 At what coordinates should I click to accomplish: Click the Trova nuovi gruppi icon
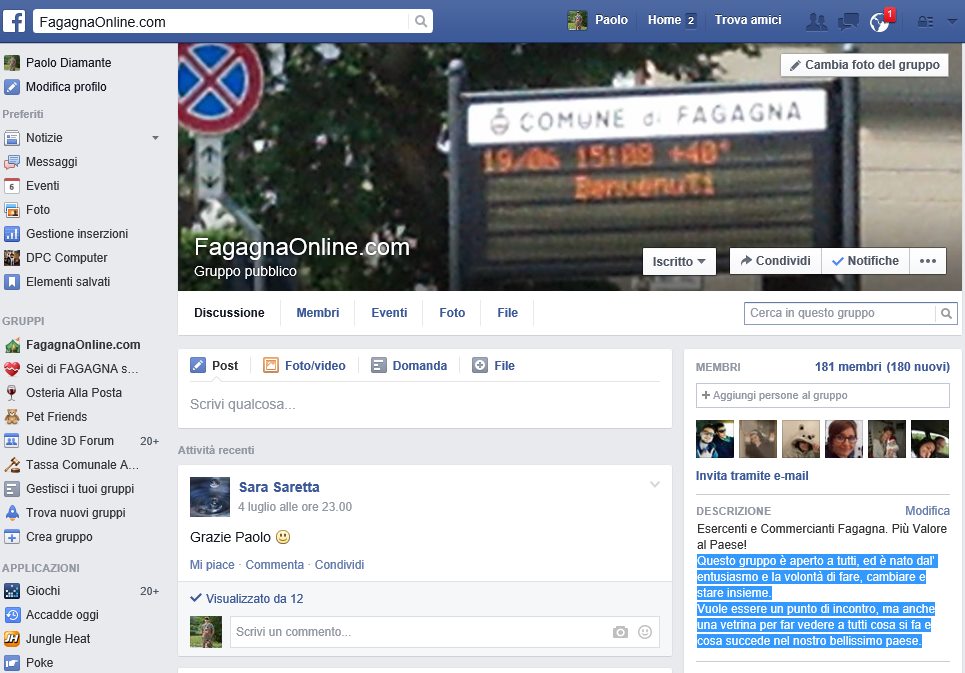[x=12, y=512]
